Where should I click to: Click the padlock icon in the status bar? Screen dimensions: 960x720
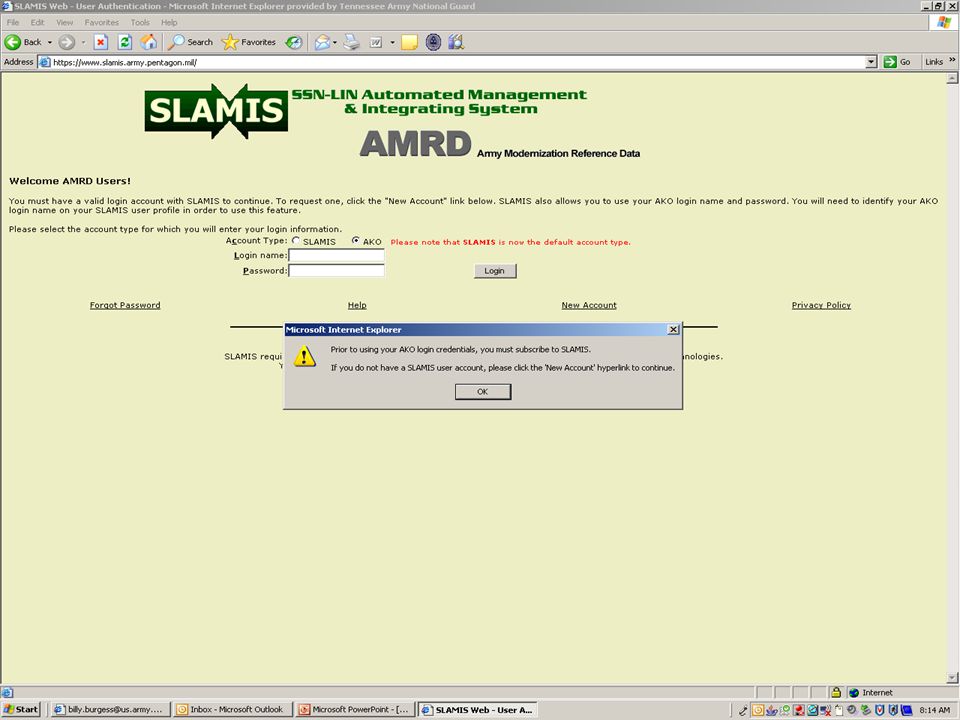pos(836,692)
